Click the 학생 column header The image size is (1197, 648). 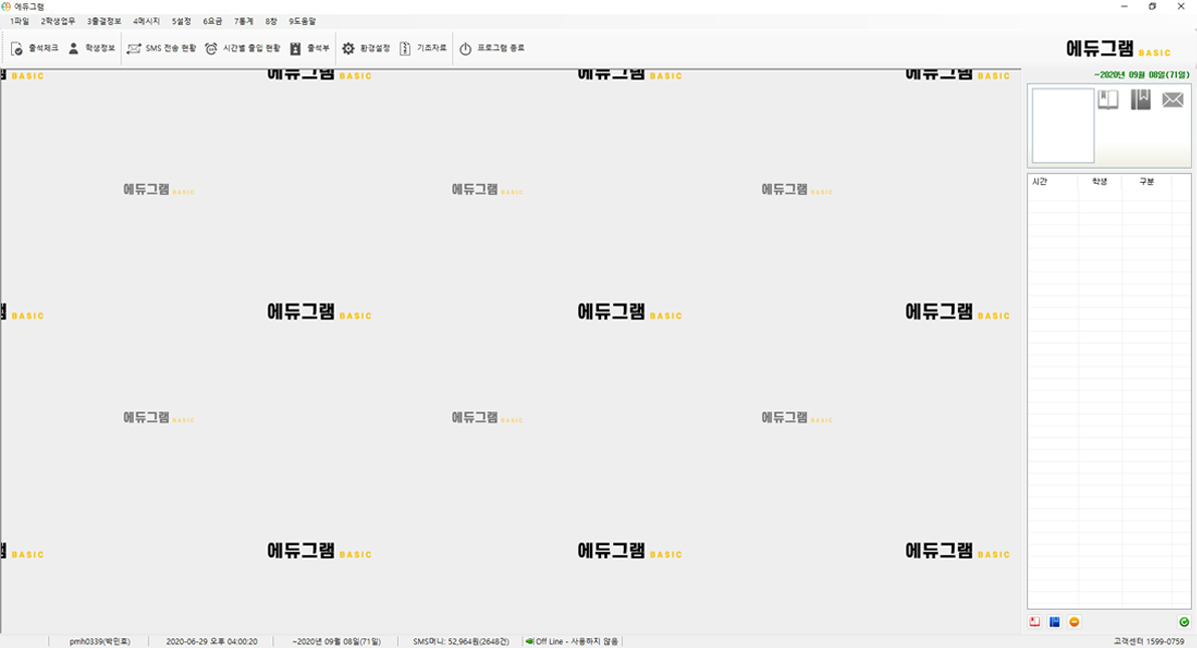point(1099,181)
